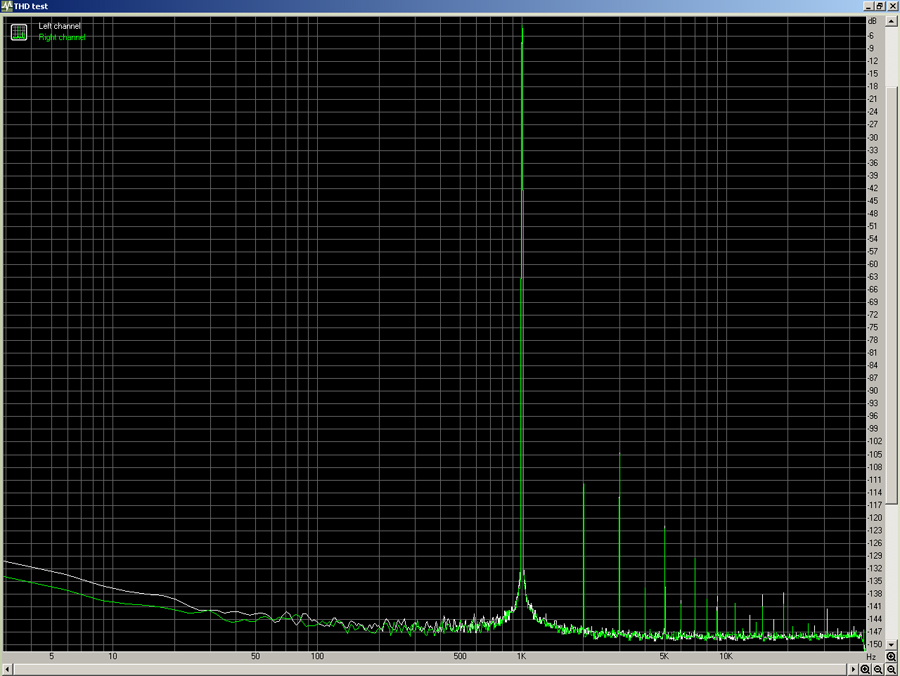Viewport: 900px width, 676px height.
Task: Restore down the THD test window
Action: click(x=878, y=6)
